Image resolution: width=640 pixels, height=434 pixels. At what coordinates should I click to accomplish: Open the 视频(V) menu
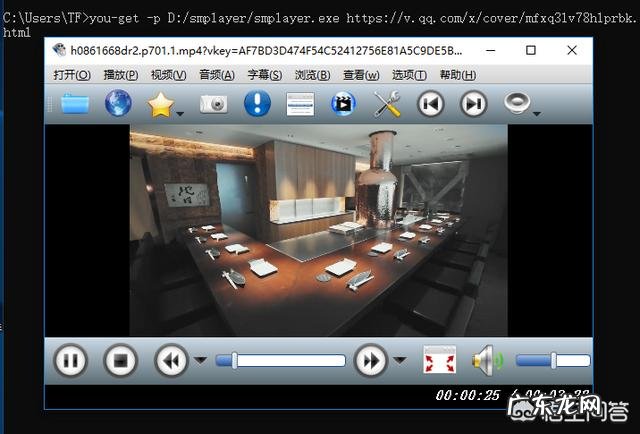[x=169, y=75]
